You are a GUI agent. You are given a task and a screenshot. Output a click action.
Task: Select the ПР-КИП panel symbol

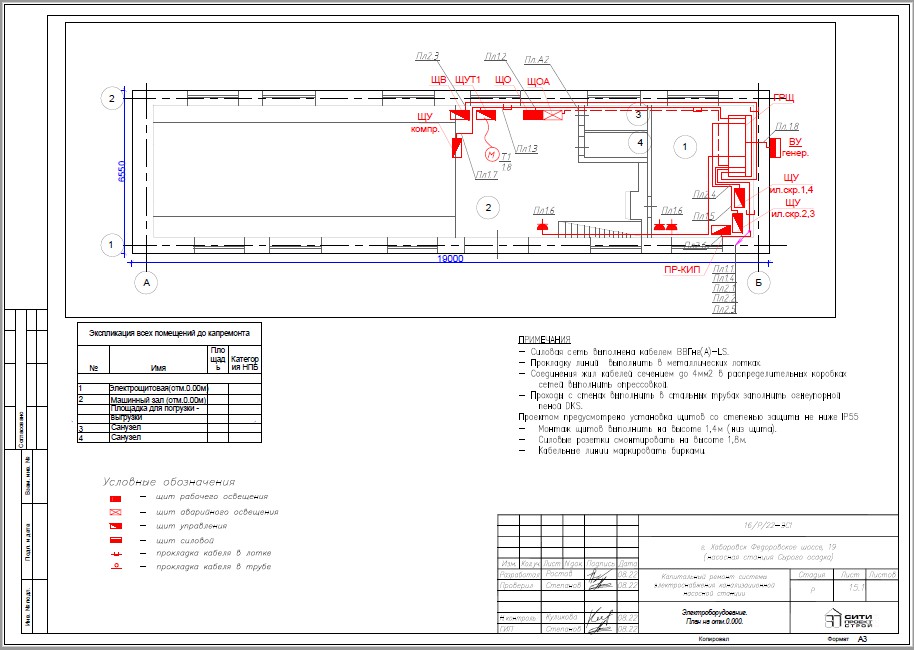(722, 230)
